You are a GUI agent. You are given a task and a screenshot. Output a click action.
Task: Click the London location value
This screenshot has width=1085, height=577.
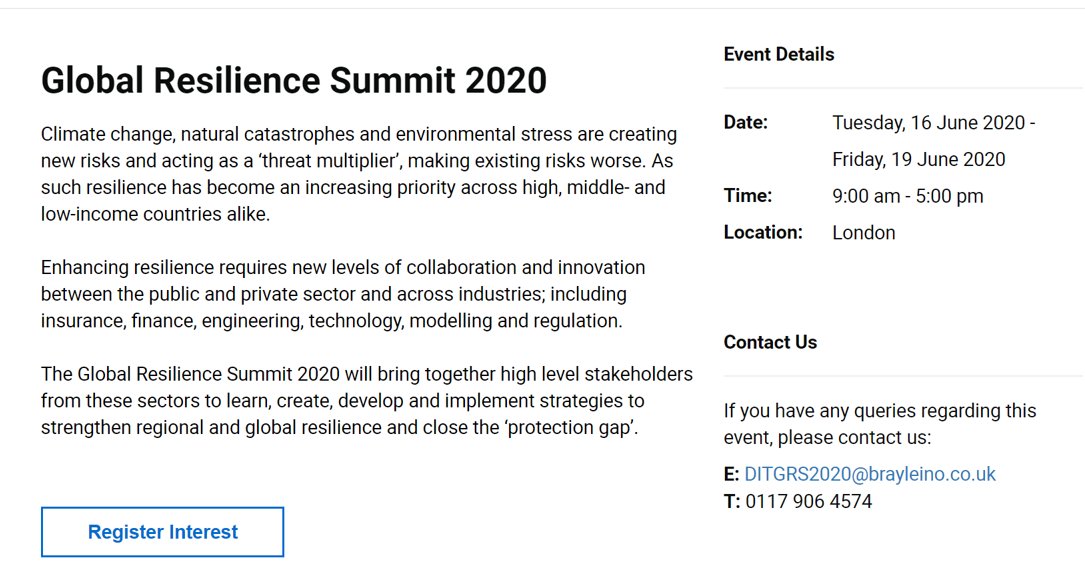pos(864,232)
